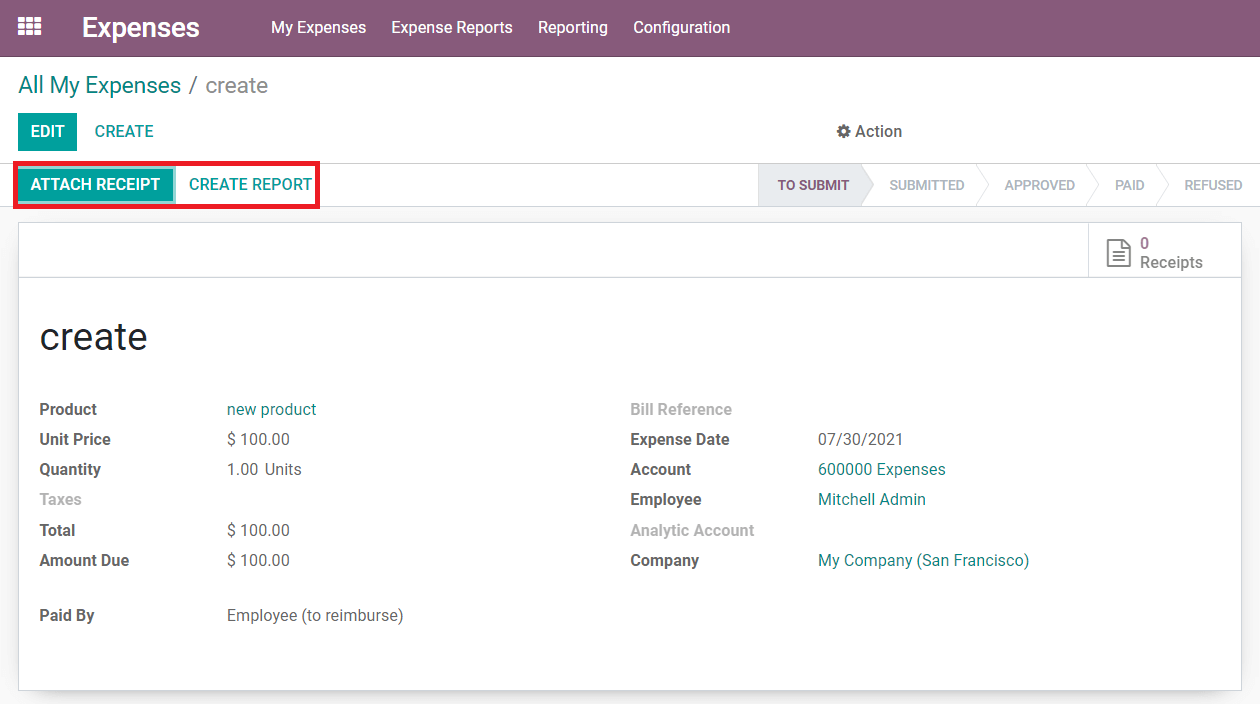Viewport: 1260px width, 704px height.
Task: Click the Paid By label
Action: 67,616
